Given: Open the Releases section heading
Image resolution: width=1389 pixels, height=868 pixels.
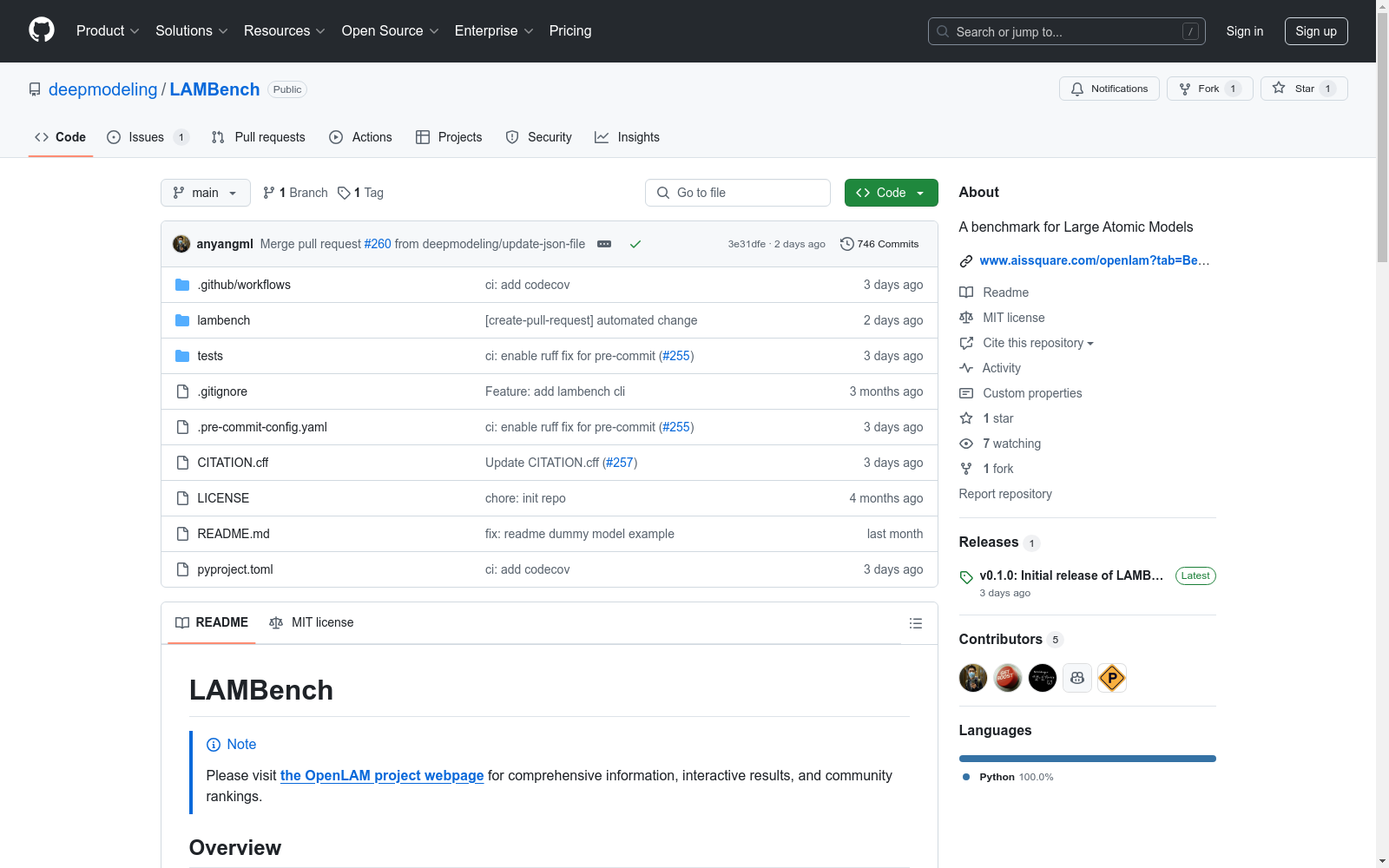Looking at the screenshot, I should click(x=989, y=542).
